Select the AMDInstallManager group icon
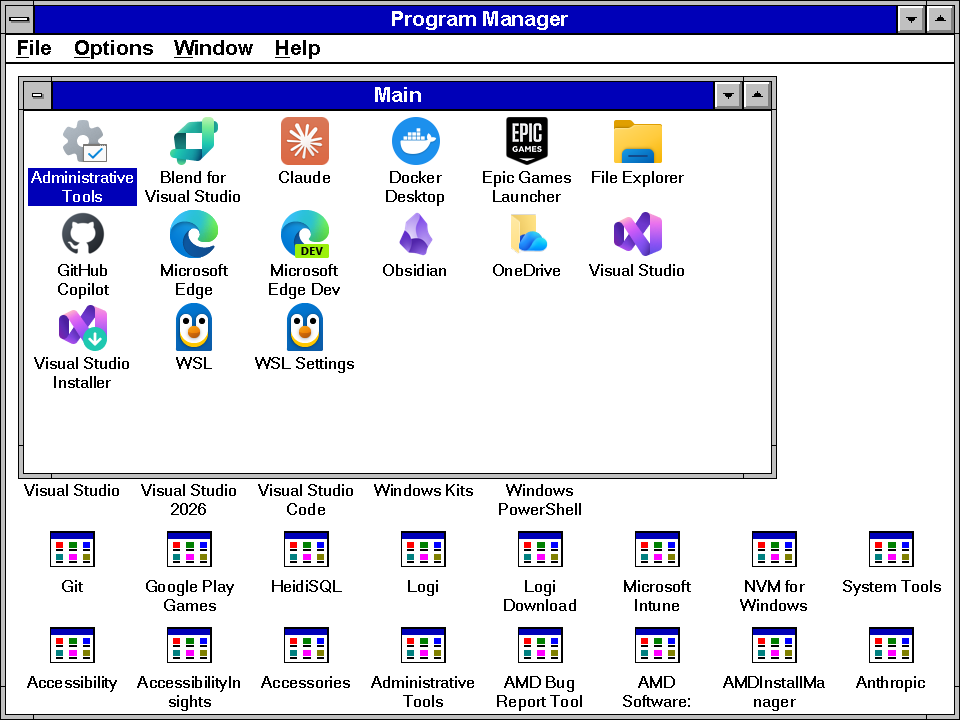This screenshot has width=960, height=720. (x=774, y=645)
